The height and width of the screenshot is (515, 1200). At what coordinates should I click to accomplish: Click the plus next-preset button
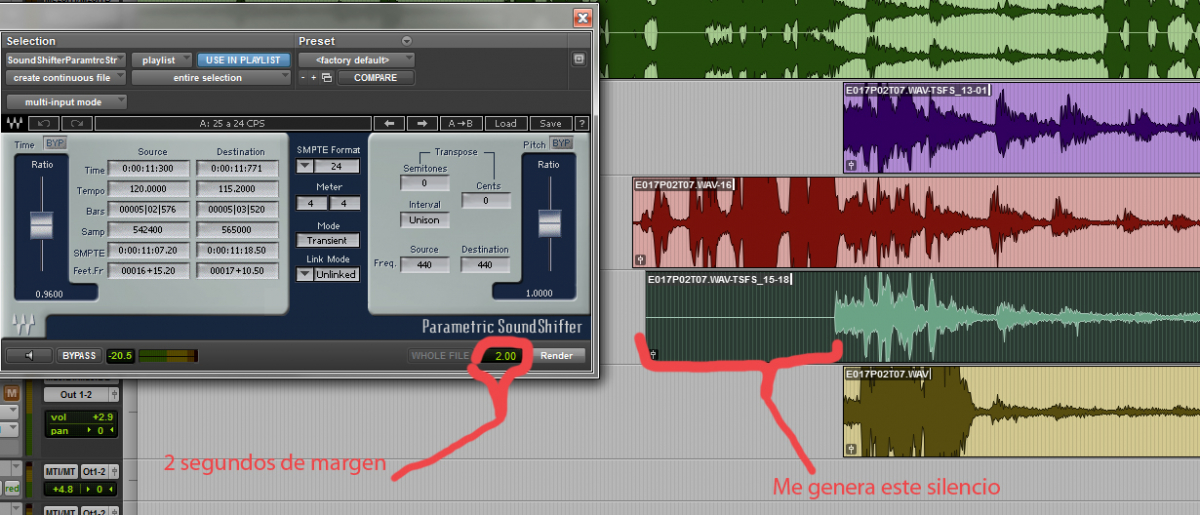(x=314, y=78)
